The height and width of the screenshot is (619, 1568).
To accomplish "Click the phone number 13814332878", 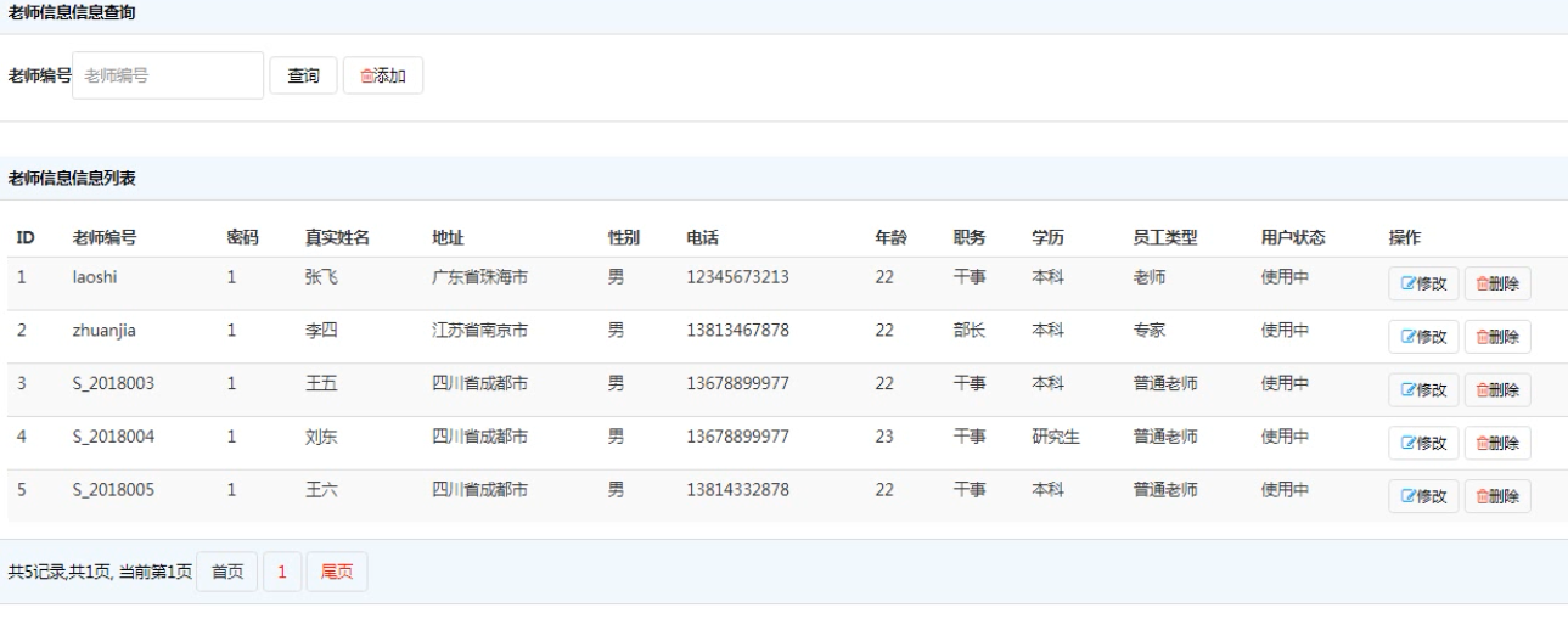I will click(x=738, y=489).
